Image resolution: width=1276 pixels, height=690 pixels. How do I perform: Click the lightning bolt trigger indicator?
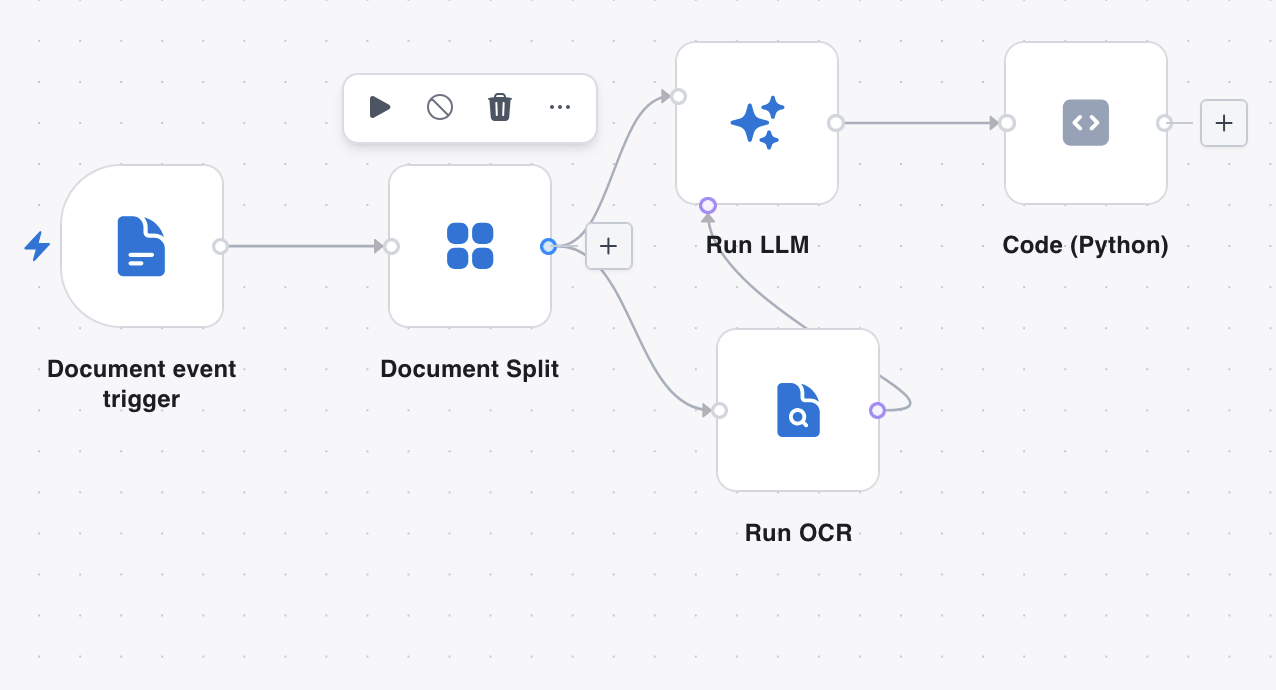[37, 246]
